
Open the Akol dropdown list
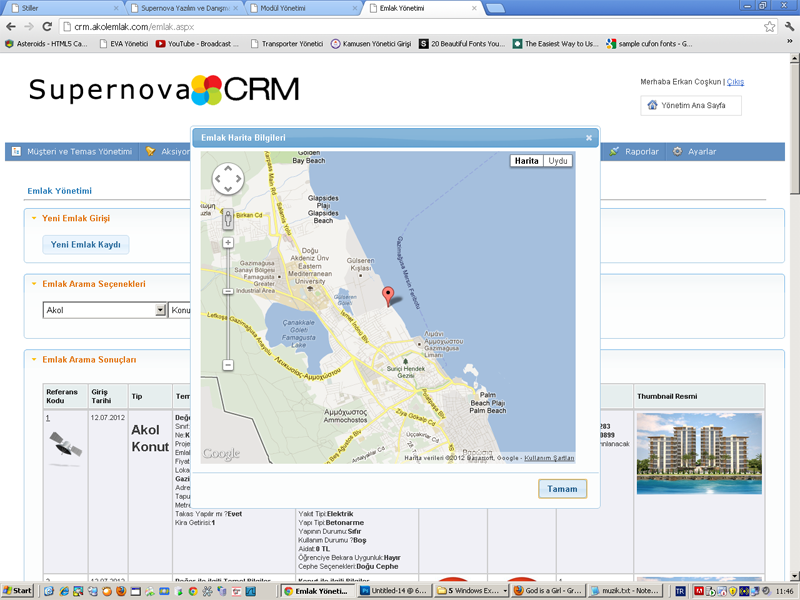click(x=105, y=310)
